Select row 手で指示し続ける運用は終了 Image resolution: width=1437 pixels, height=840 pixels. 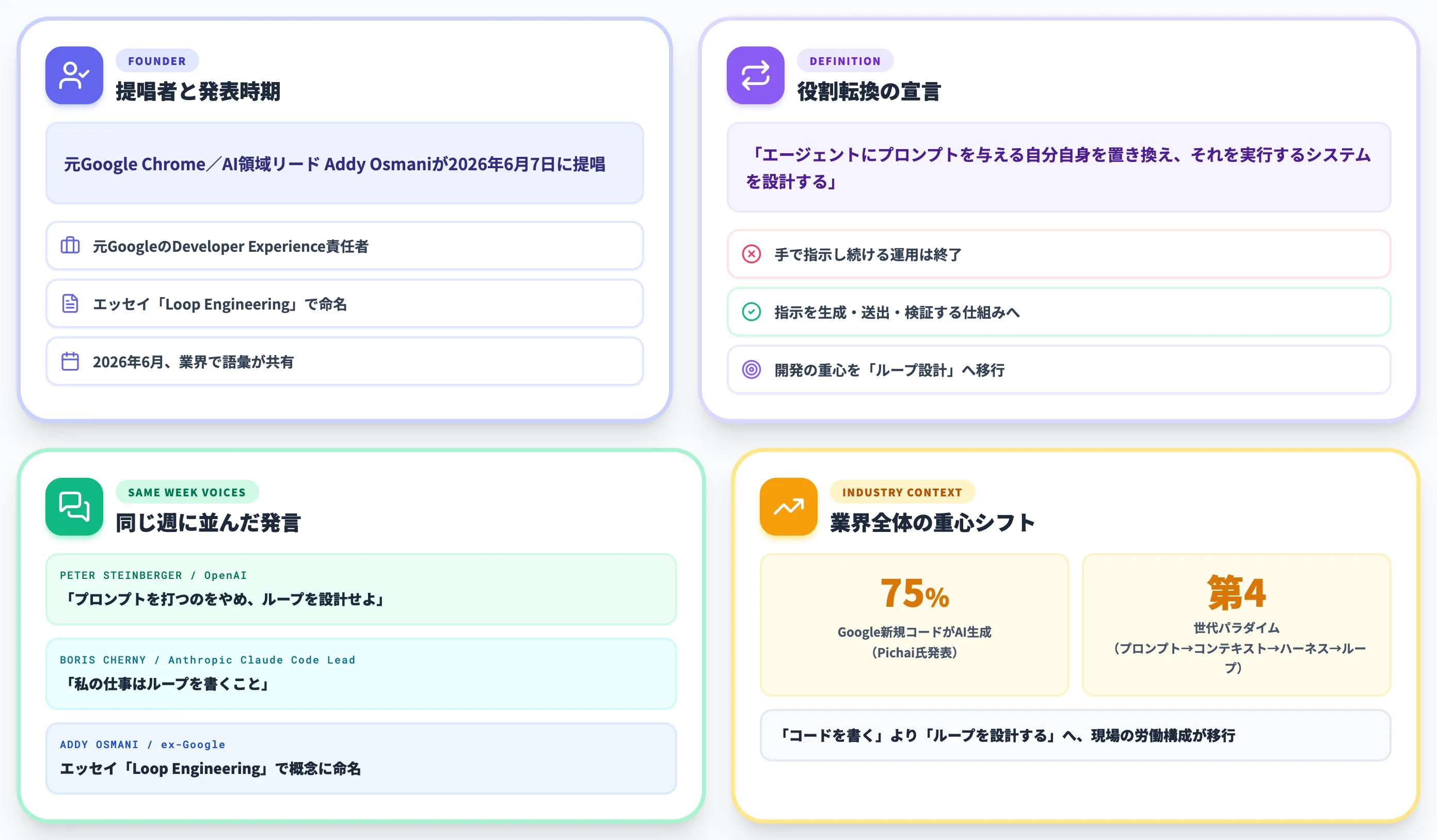[1058, 253]
